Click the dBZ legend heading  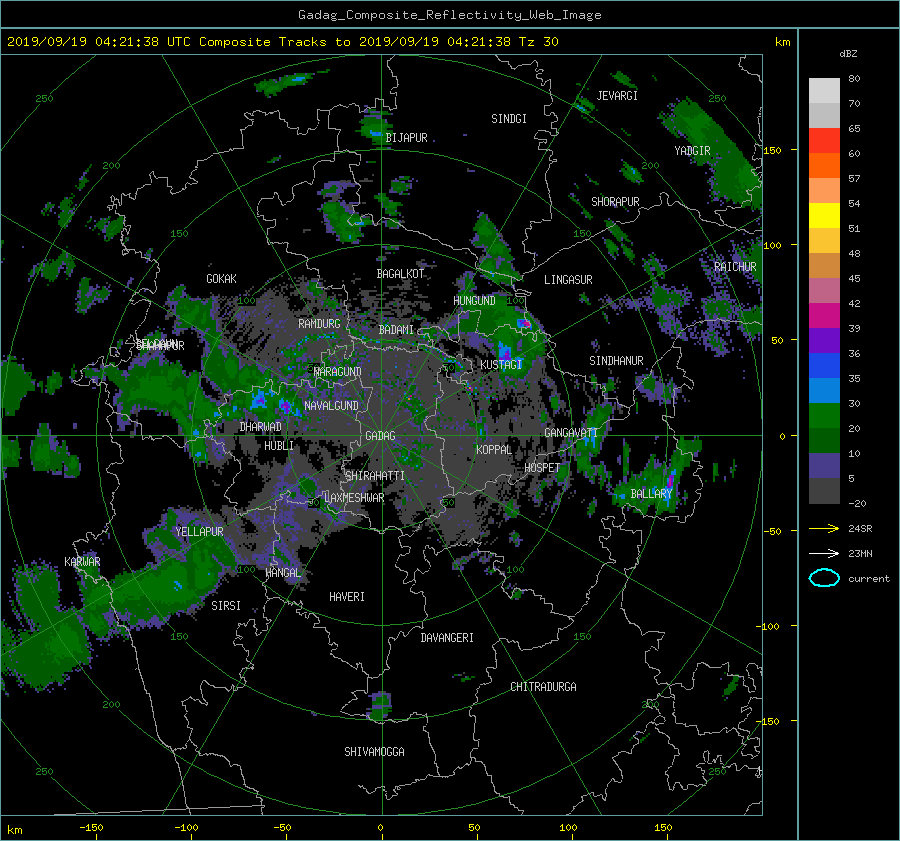848,54
